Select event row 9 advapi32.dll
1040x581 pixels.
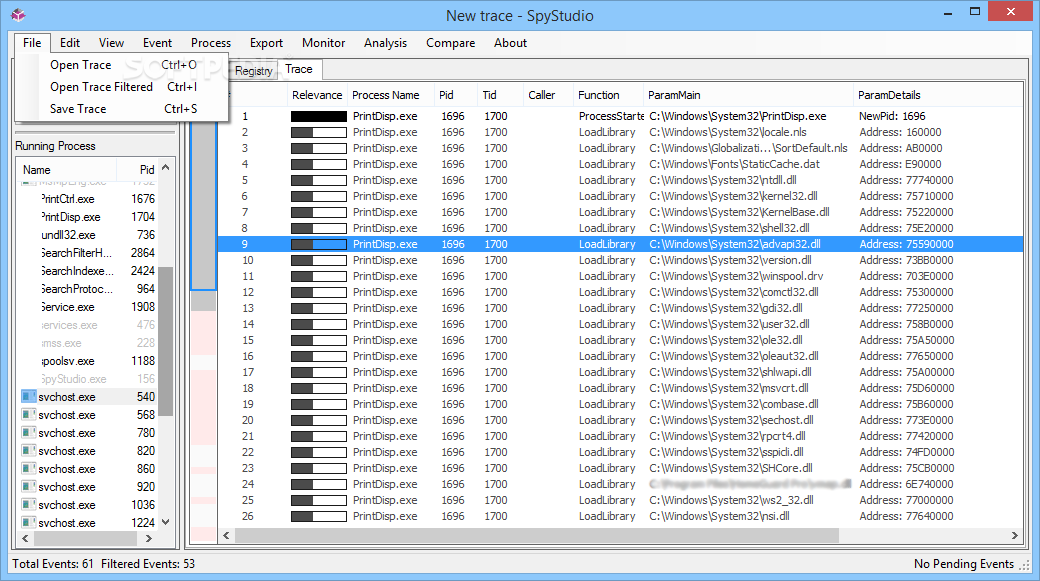click(621, 244)
